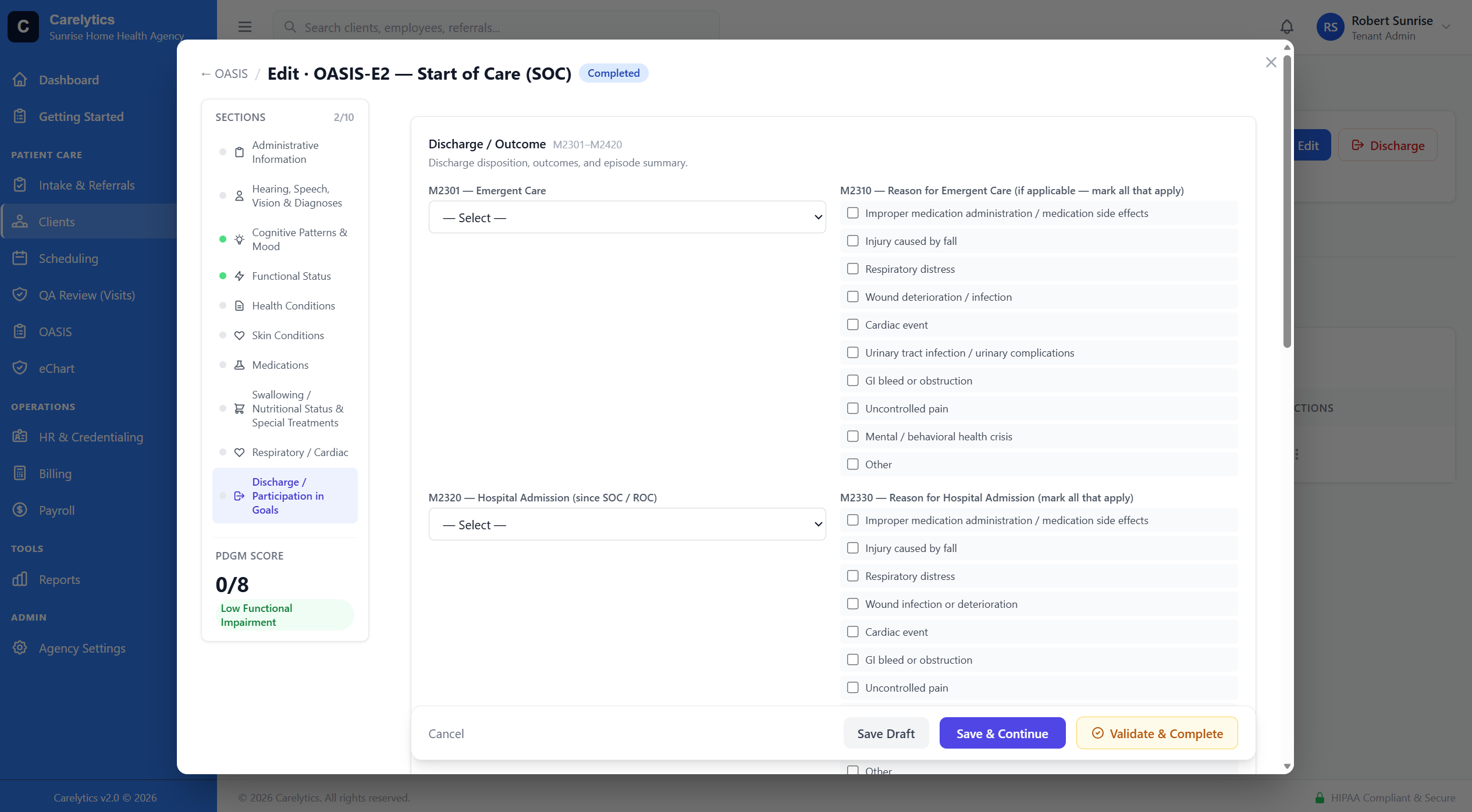Click the Scheduling calendar icon
1472x812 pixels.
[20, 258]
